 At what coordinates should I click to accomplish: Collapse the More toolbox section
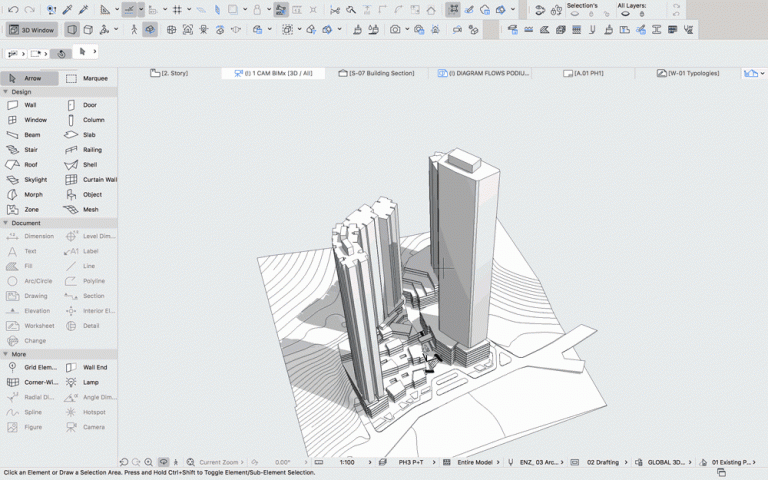pyautogui.click(x=18, y=354)
